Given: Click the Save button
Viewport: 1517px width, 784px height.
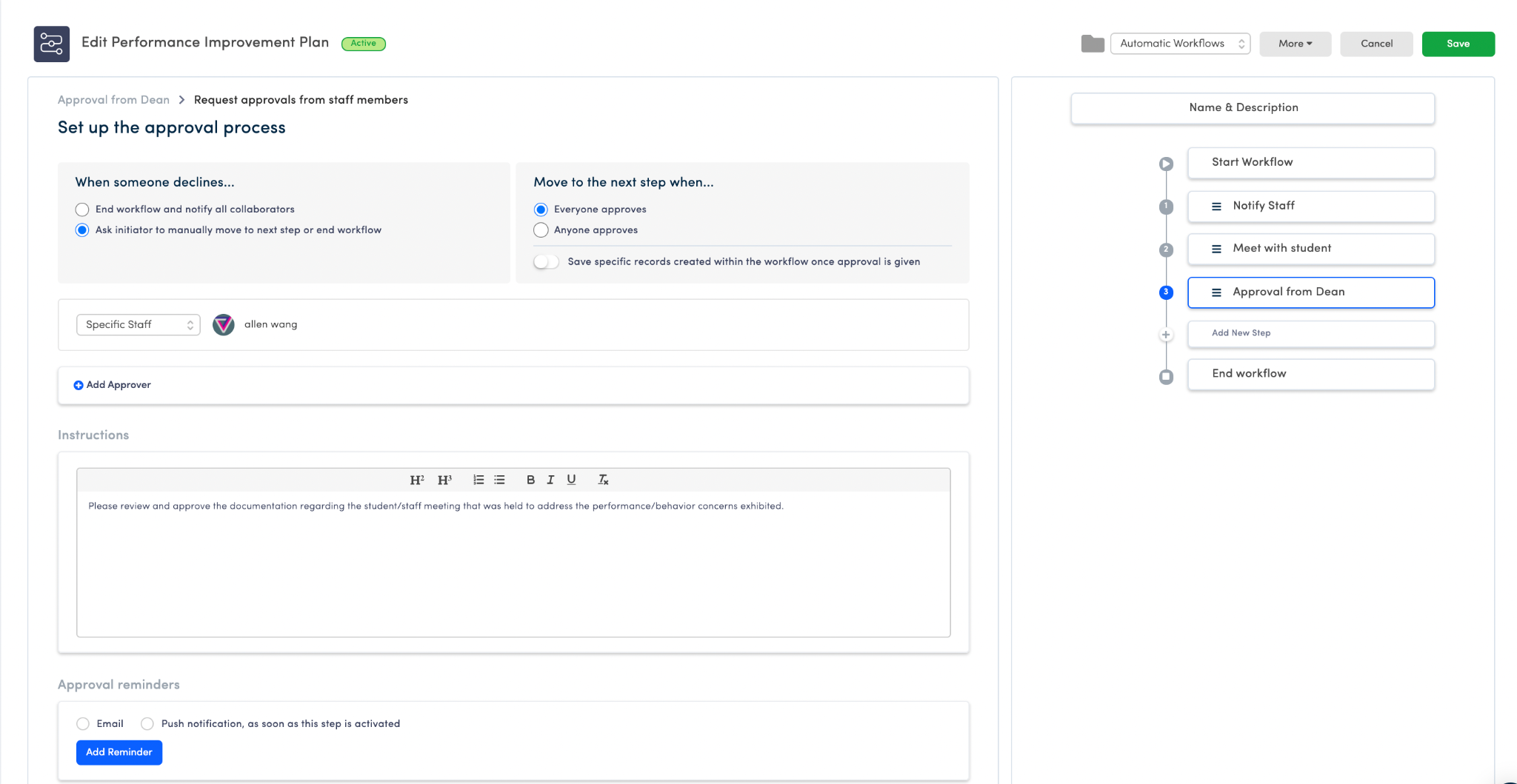Looking at the screenshot, I should click(x=1458, y=44).
